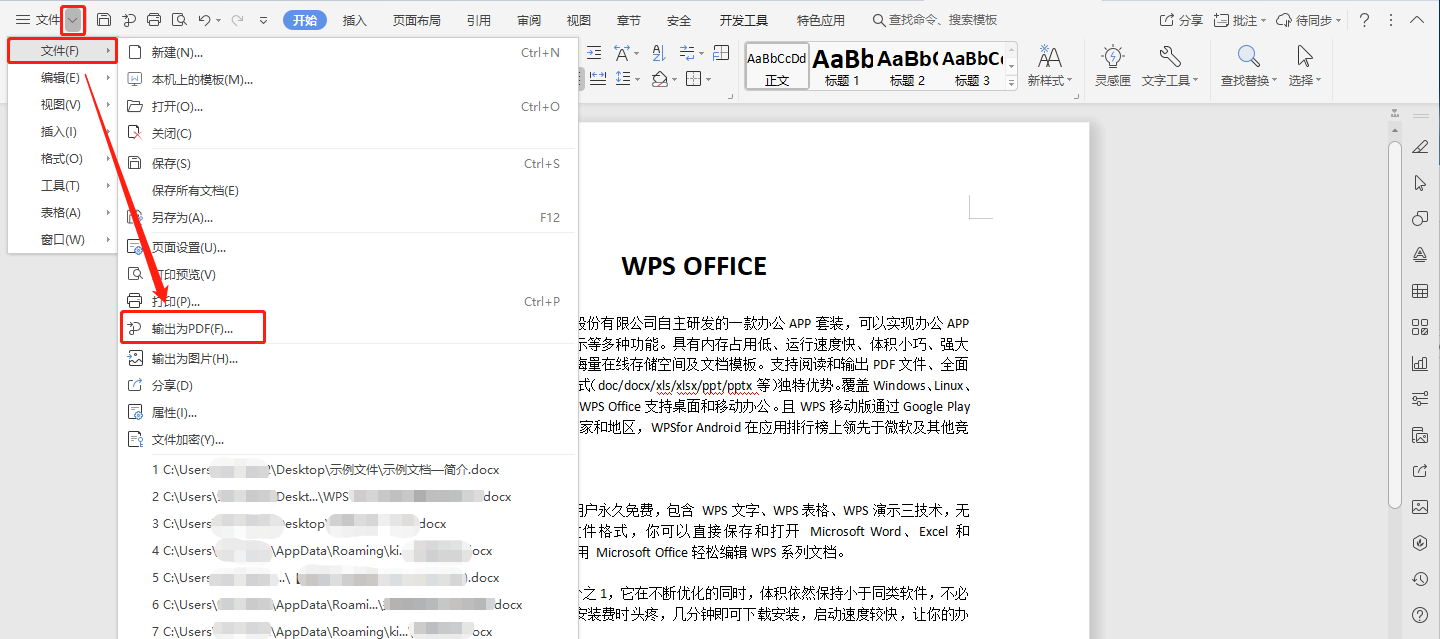Image resolution: width=1440 pixels, height=639 pixels.
Task: Open 打印预览 via its magnifier icon
Action: 180,19
